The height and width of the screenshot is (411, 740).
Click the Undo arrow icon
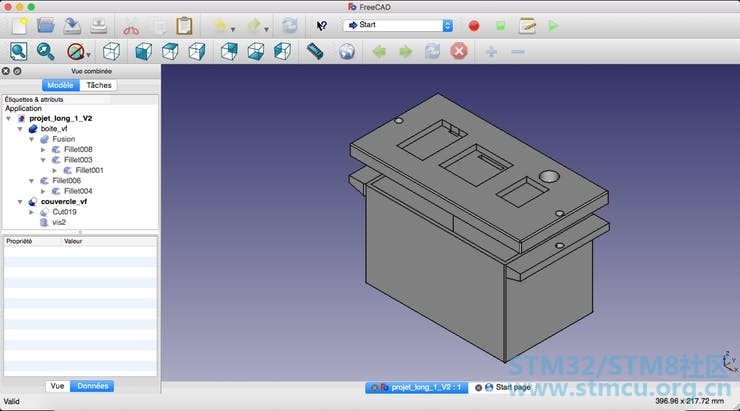click(x=220, y=25)
